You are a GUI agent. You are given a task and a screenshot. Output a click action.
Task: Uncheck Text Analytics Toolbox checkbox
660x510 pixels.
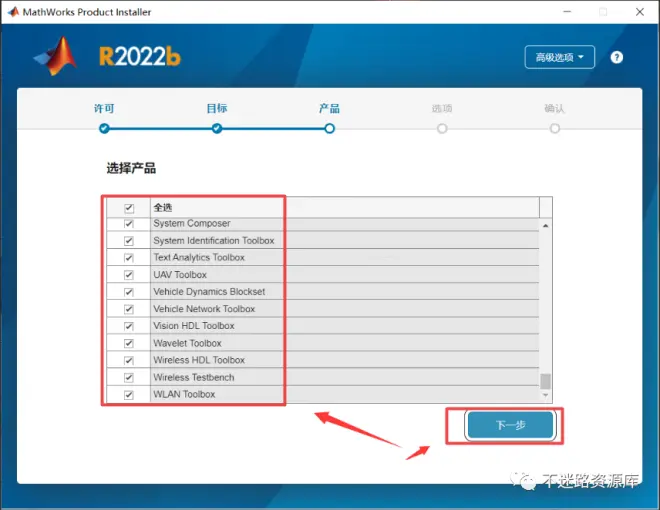click(129, 258)
